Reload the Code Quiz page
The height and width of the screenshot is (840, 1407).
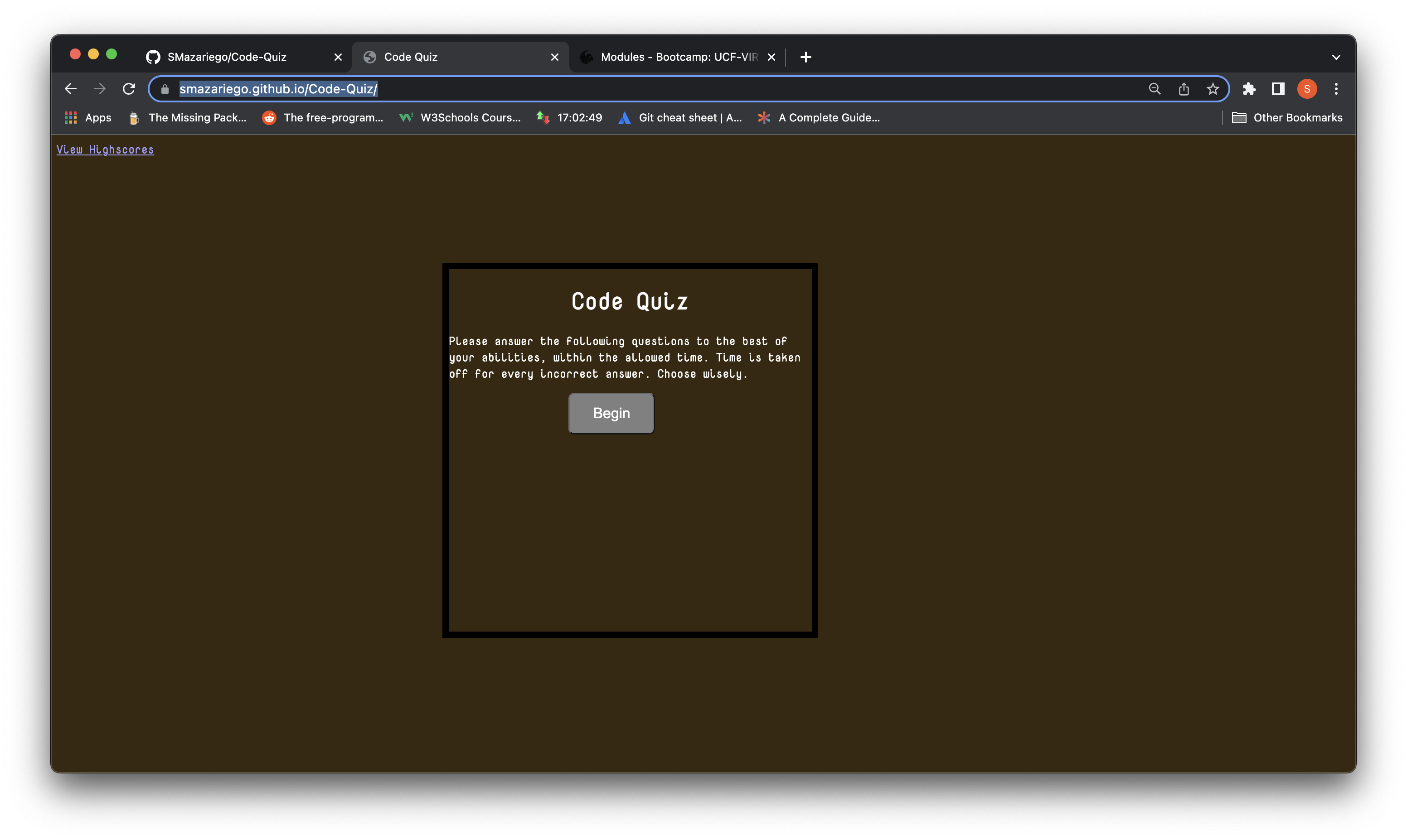point(129,89)
